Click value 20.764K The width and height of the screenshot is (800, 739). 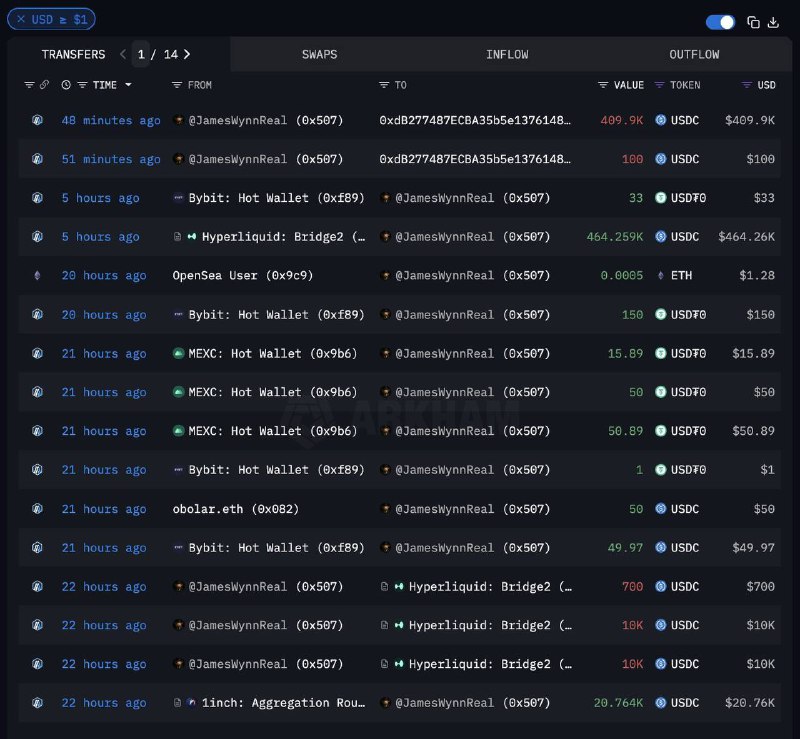pos(618,703)
